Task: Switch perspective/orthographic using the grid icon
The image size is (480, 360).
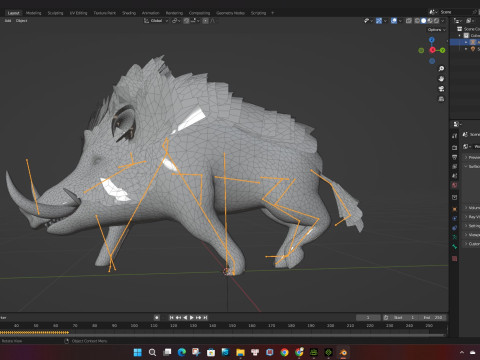Action: click(x=441, y=99)
